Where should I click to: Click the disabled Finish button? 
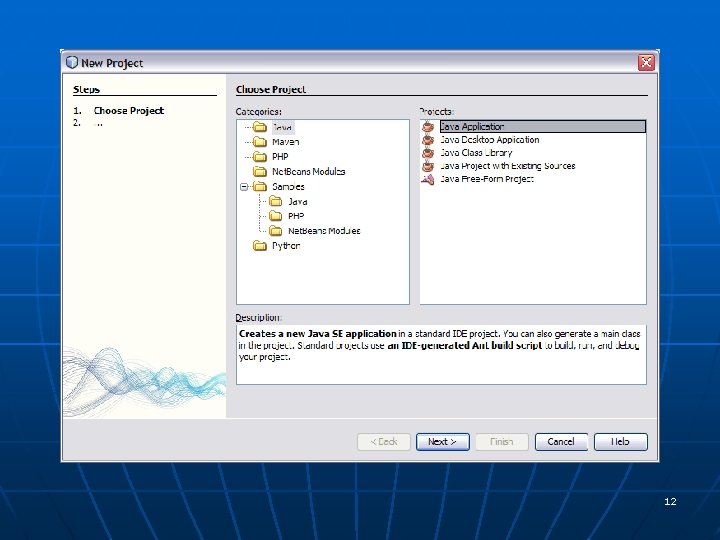[502, 442]
